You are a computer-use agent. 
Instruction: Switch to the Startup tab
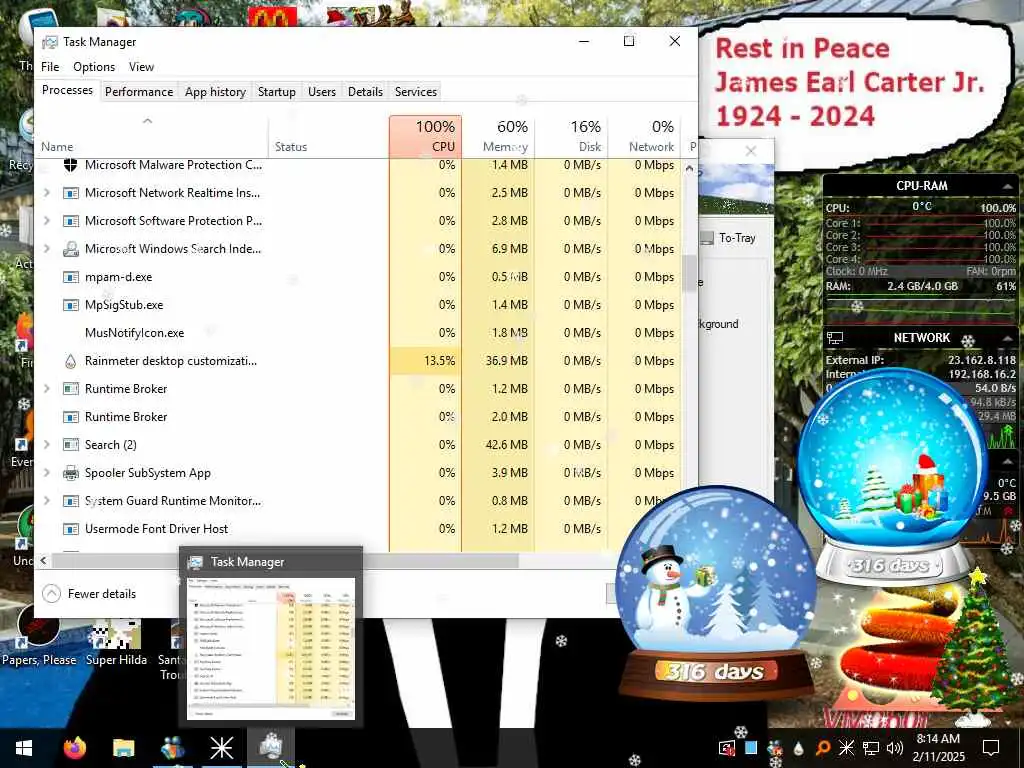click(277, 91)
